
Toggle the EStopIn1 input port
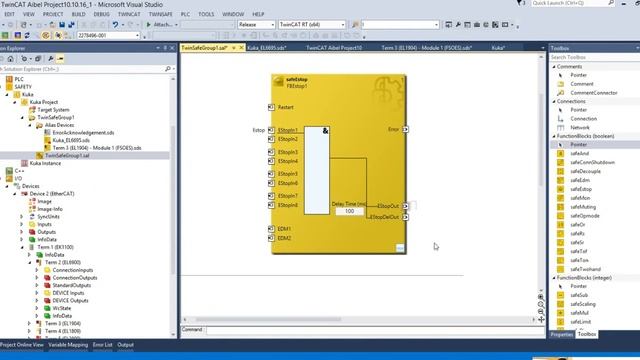tap(271, 130)
